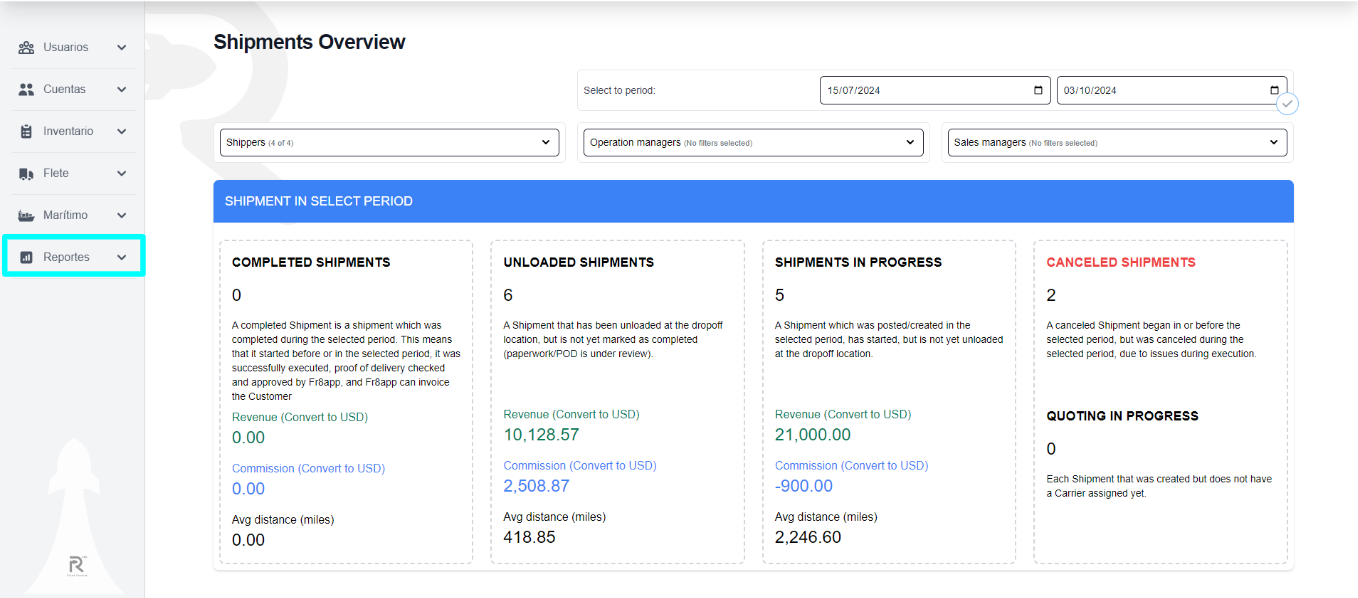Expand the Usuarios menu entry
Image resolution: width=1358 pixels, height=598 pixels.
120,46
